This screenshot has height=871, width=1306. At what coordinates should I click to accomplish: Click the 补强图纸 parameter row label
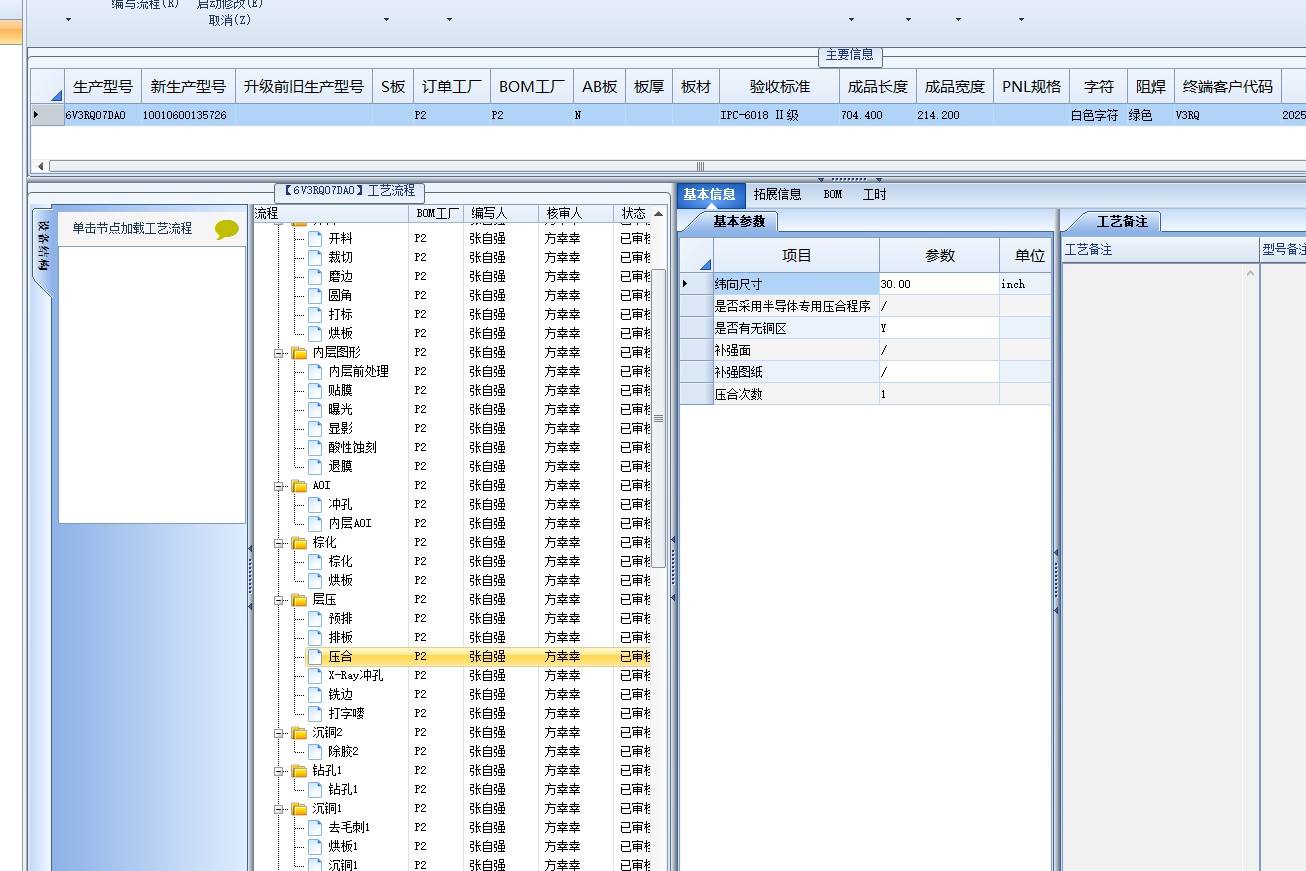point(796,372)
